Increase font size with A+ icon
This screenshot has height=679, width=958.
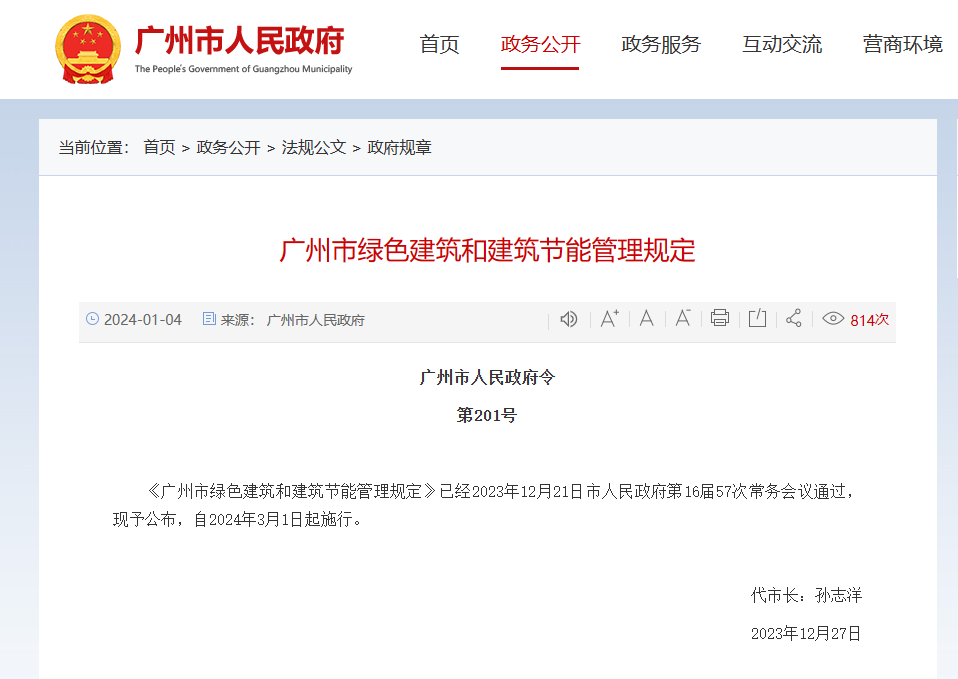[609, 318]
